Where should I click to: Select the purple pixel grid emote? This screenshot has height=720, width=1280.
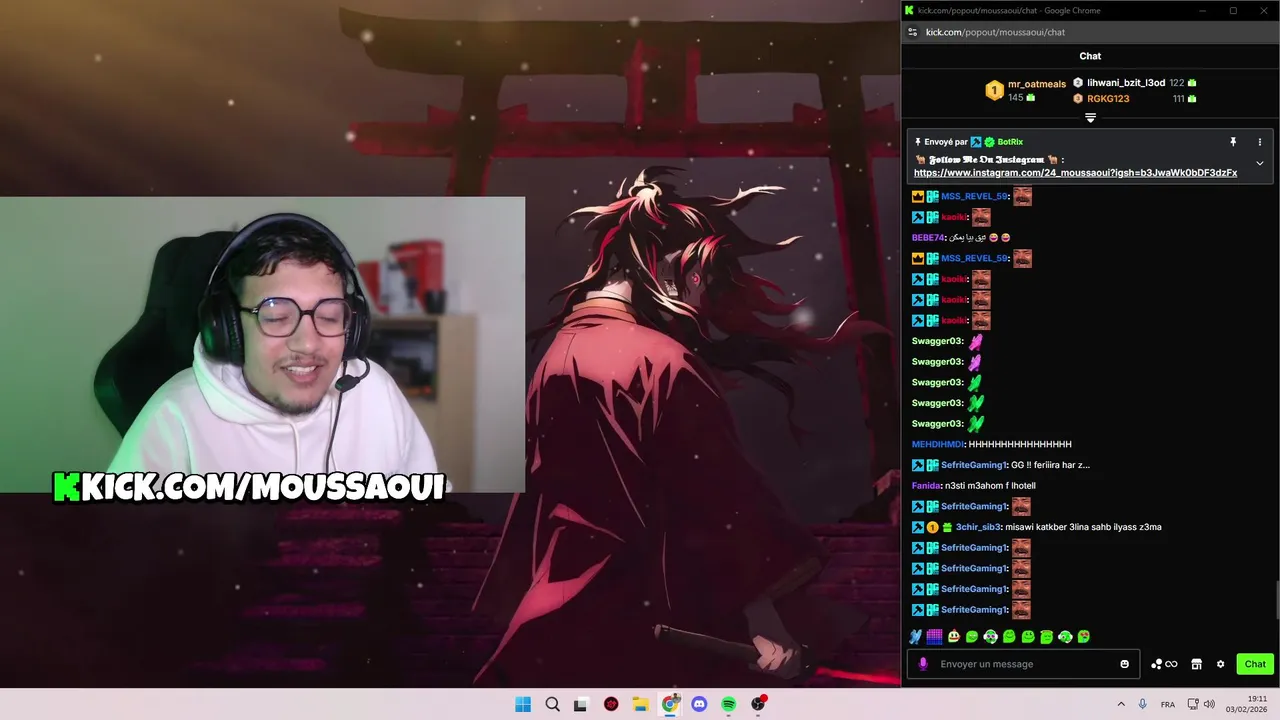pyautogui.click(x=934, y=636)
